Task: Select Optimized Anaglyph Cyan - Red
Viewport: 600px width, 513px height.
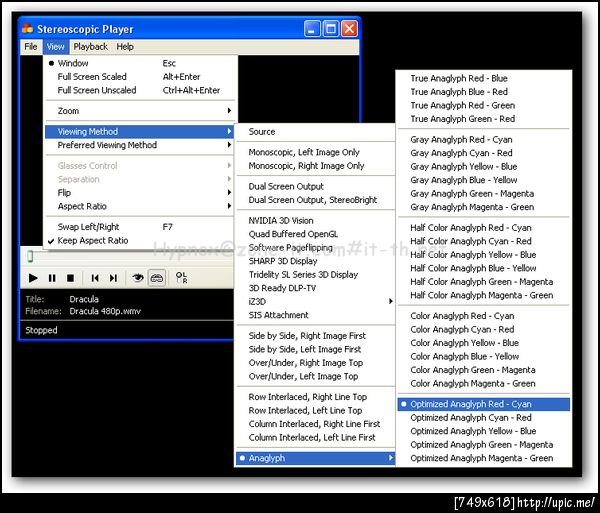Action: [x=484, y=418]
